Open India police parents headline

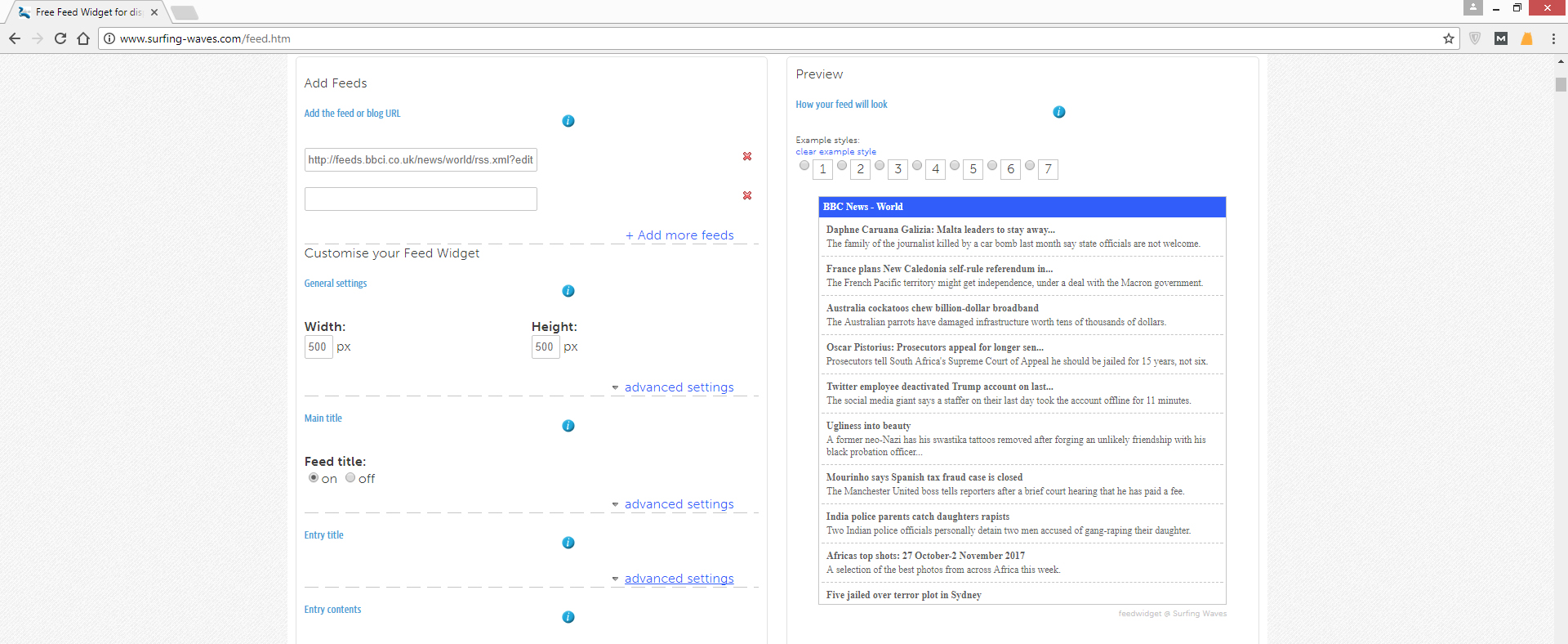[x=917, y=517]
